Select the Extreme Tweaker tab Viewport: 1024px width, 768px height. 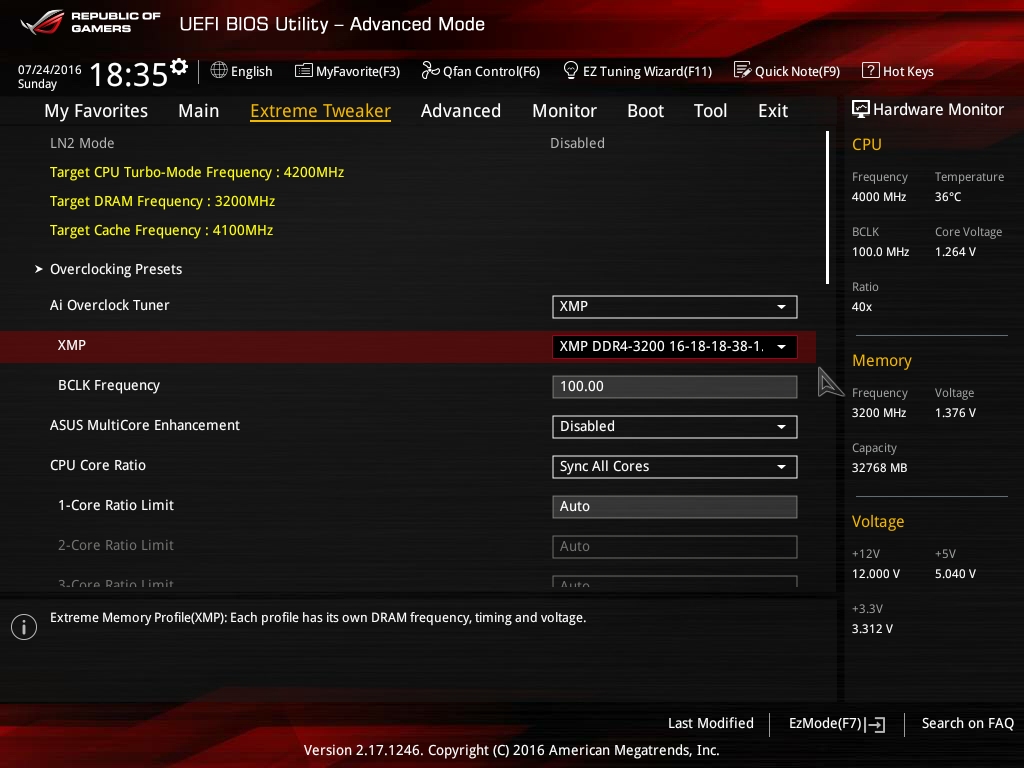tap(320, 111)
